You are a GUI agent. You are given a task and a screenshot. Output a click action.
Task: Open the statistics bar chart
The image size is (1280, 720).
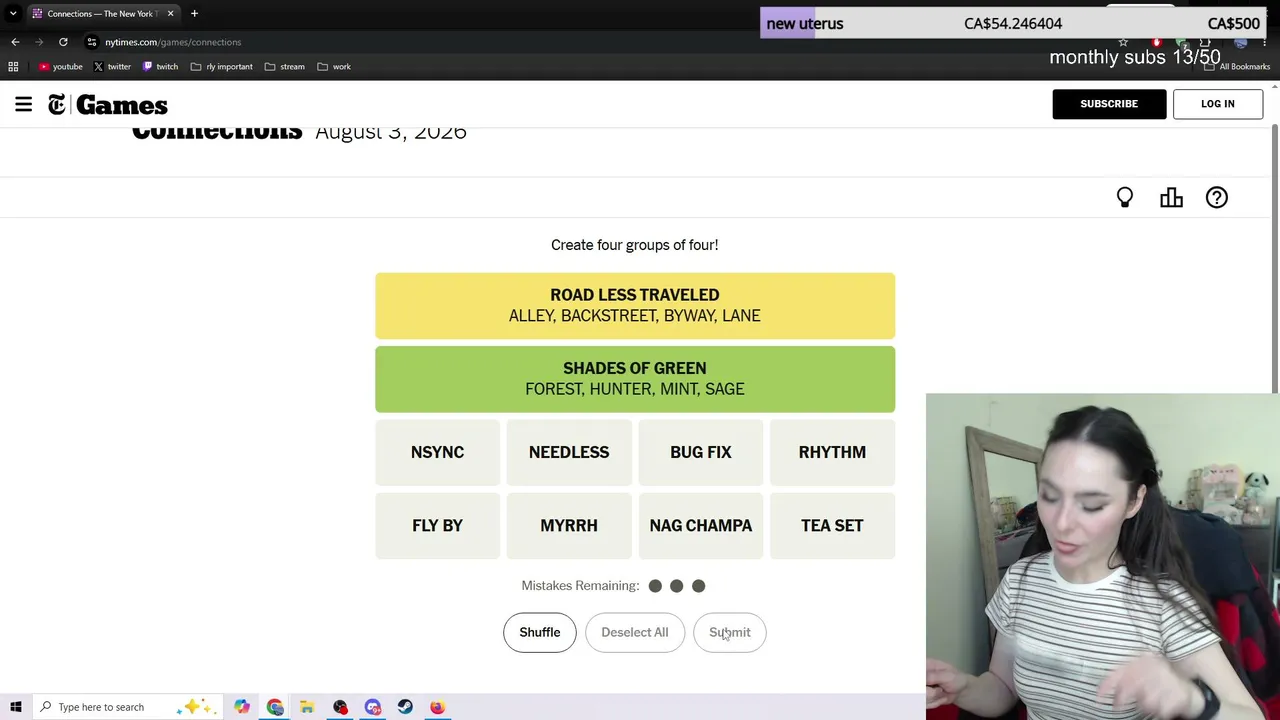coord(1171,198)
